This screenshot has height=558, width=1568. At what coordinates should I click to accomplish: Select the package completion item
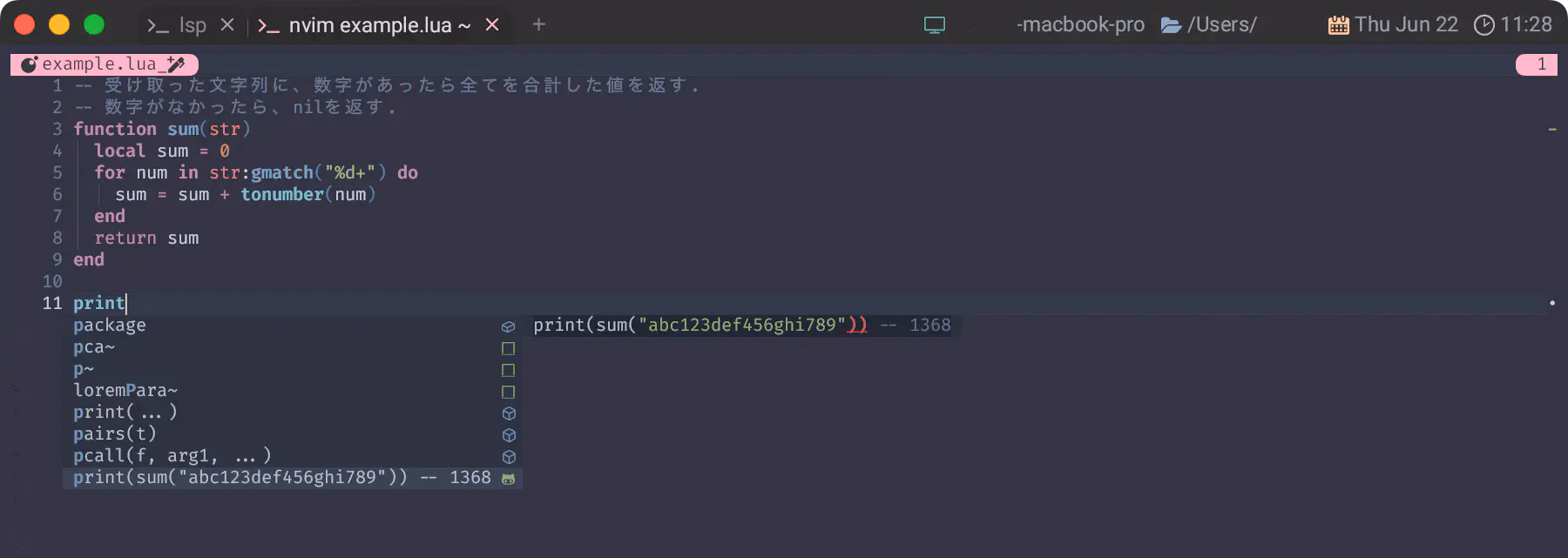[x=293, y=326]
